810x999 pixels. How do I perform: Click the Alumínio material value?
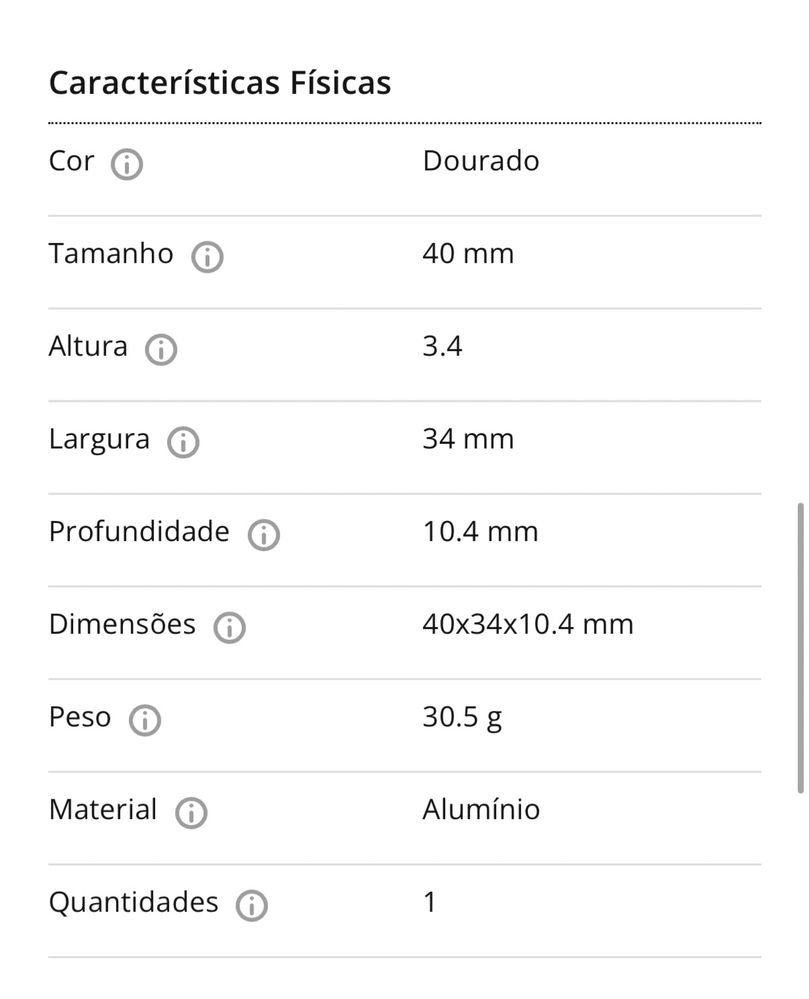(x=481, y=809)
